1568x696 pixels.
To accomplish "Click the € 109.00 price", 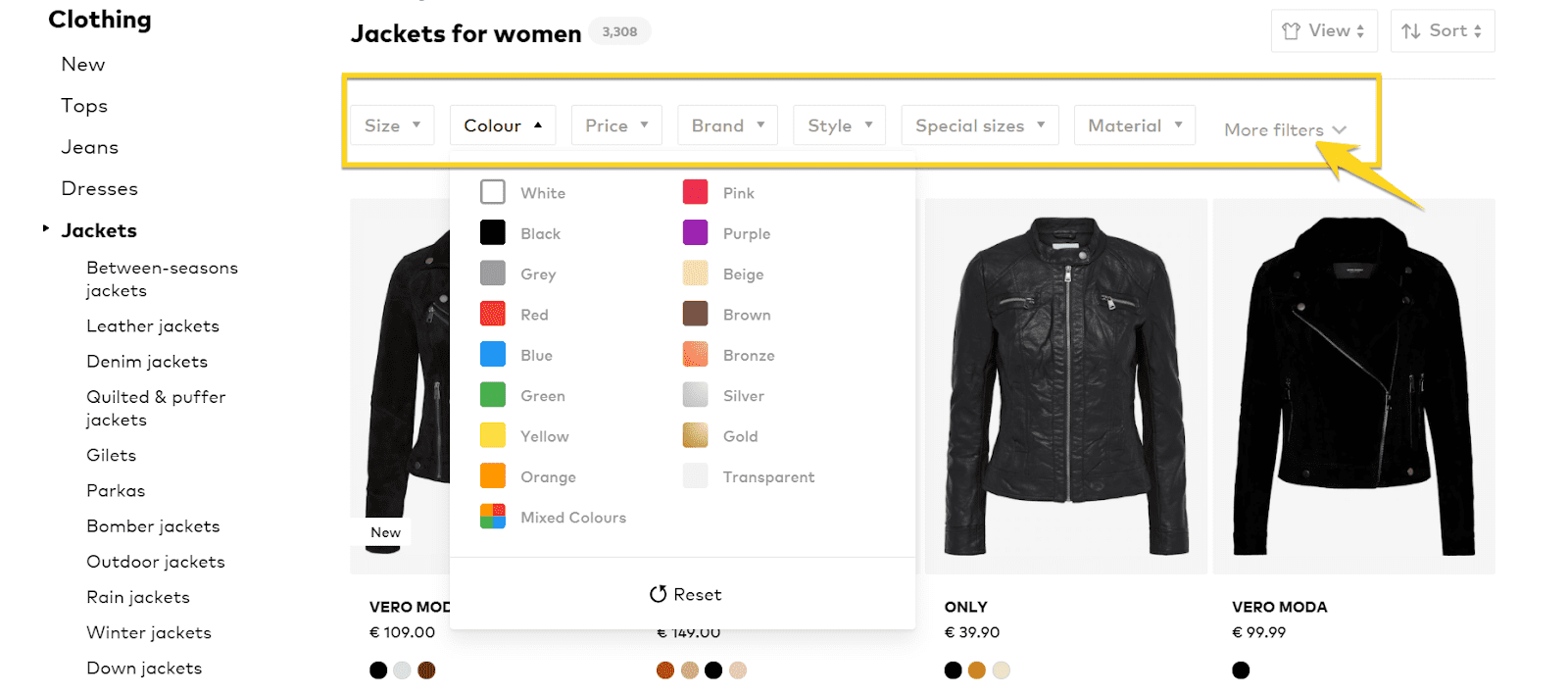I will coord(402,632).
